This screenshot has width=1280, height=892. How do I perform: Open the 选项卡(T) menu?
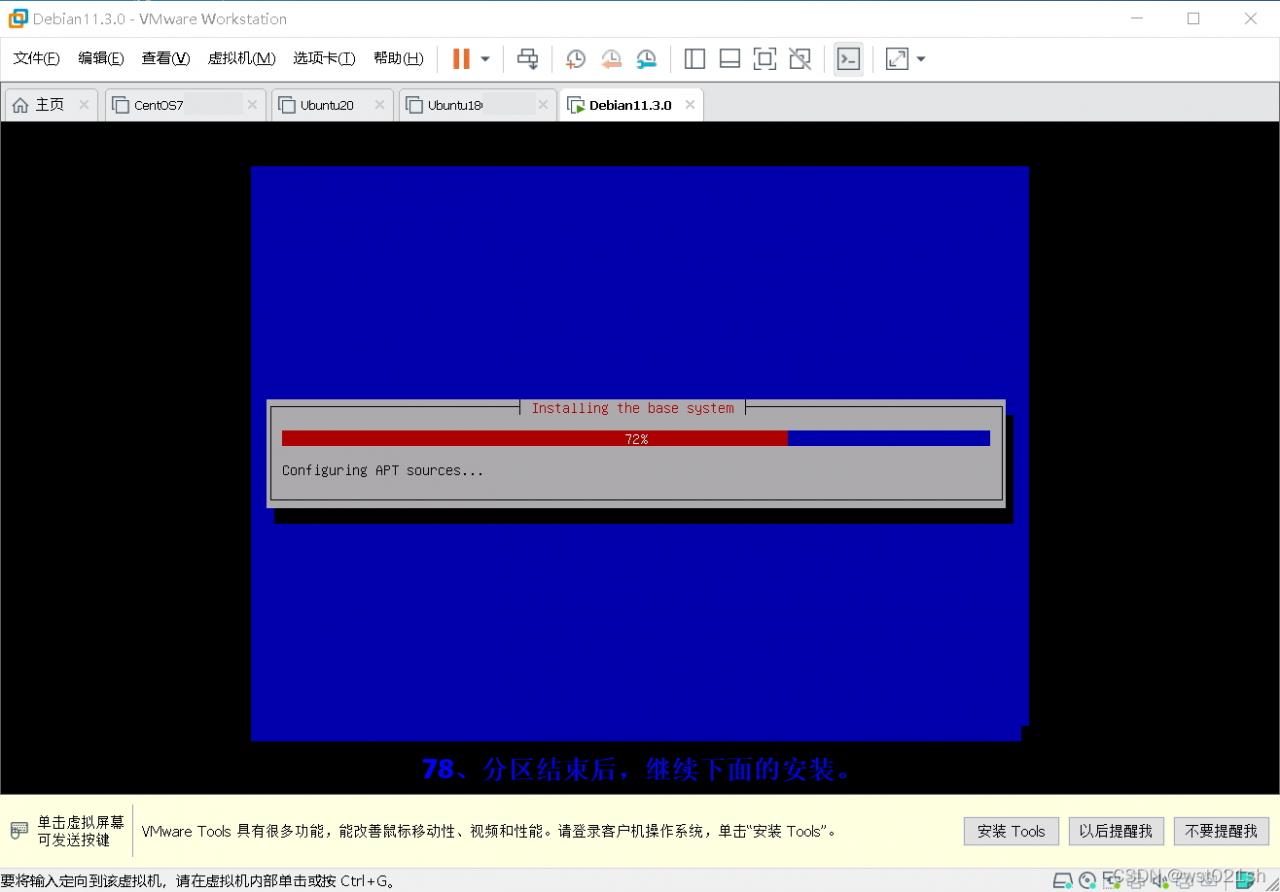324,58
